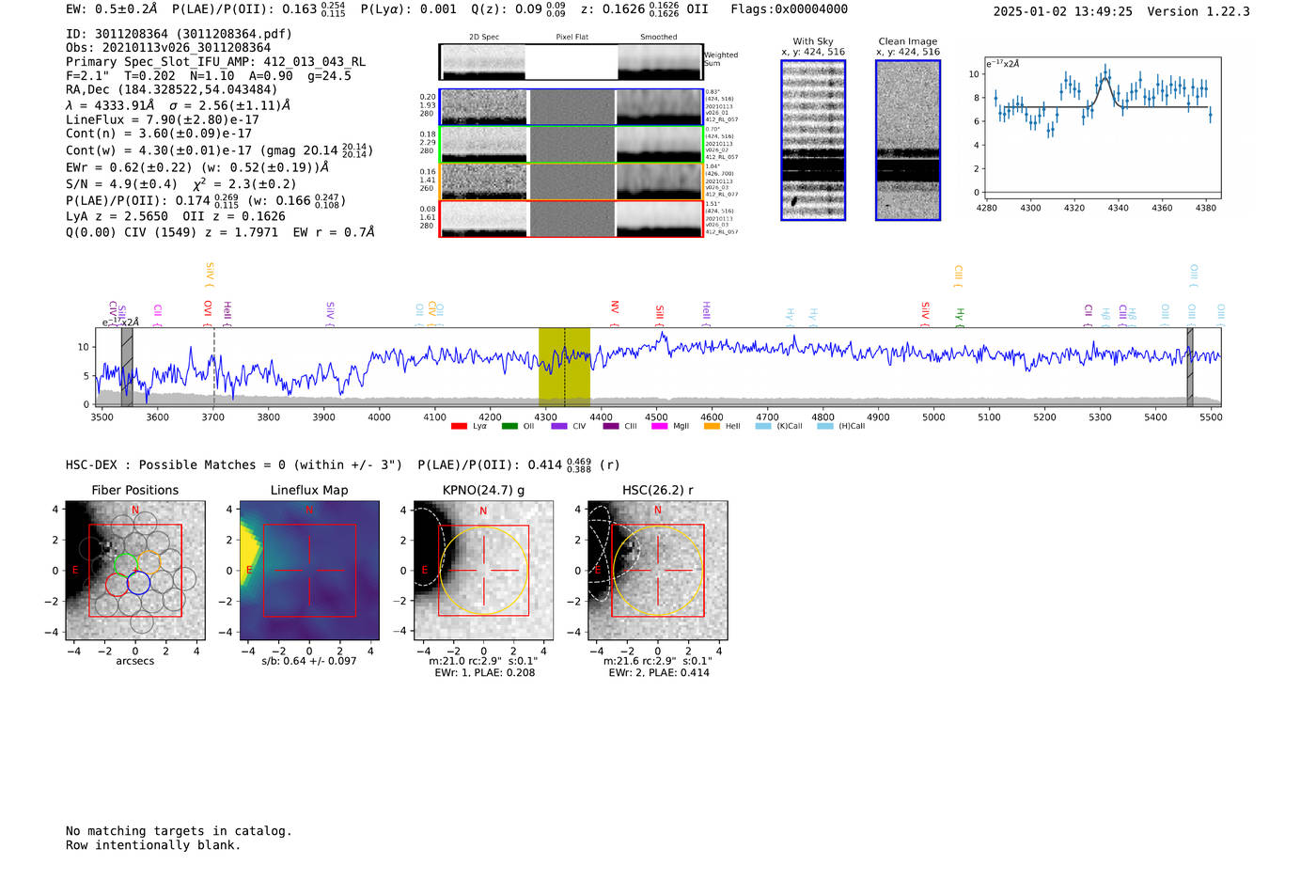The width and height of the screenshot is (1316, 896).
Task: Click the Pixel Flat column header
Action: pos(572,38)
